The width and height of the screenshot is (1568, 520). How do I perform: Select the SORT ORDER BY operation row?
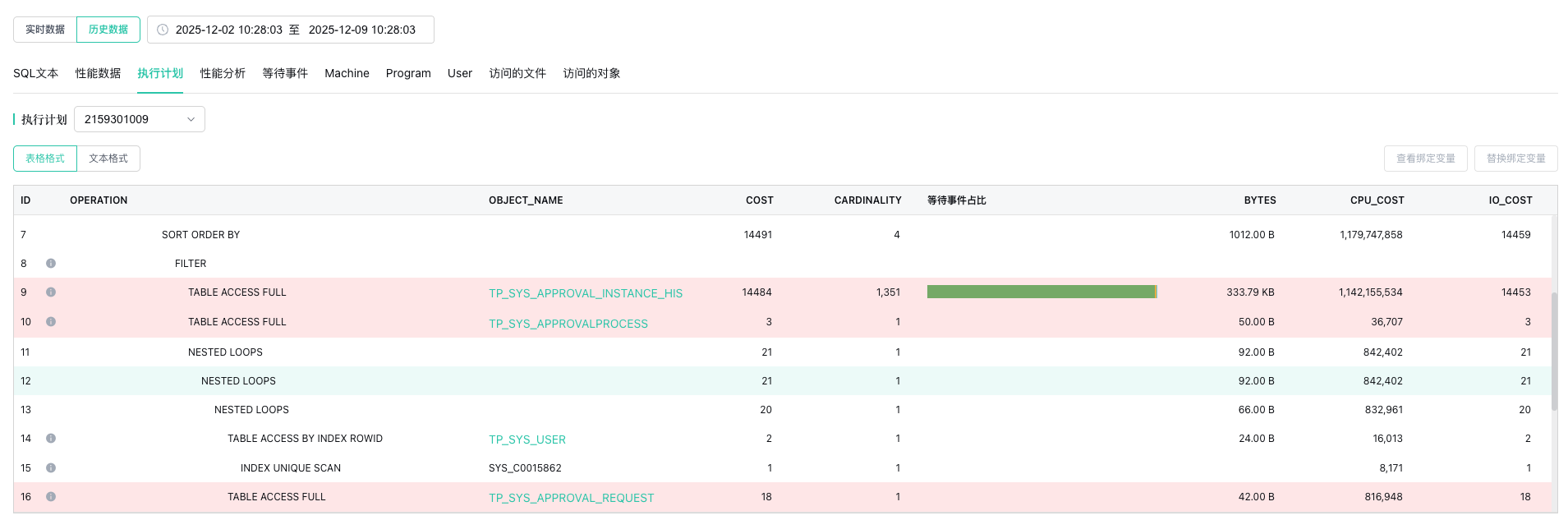click(x=783, y=235)
